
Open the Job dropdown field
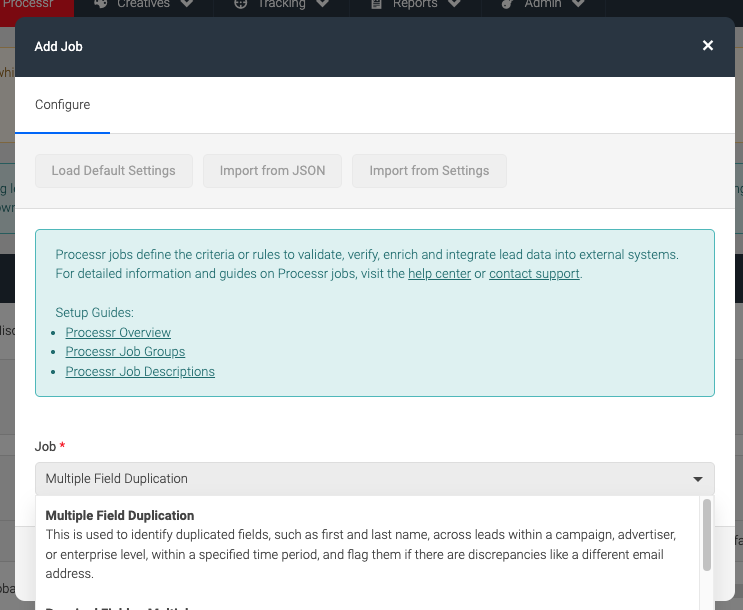[x=375, y=479]
